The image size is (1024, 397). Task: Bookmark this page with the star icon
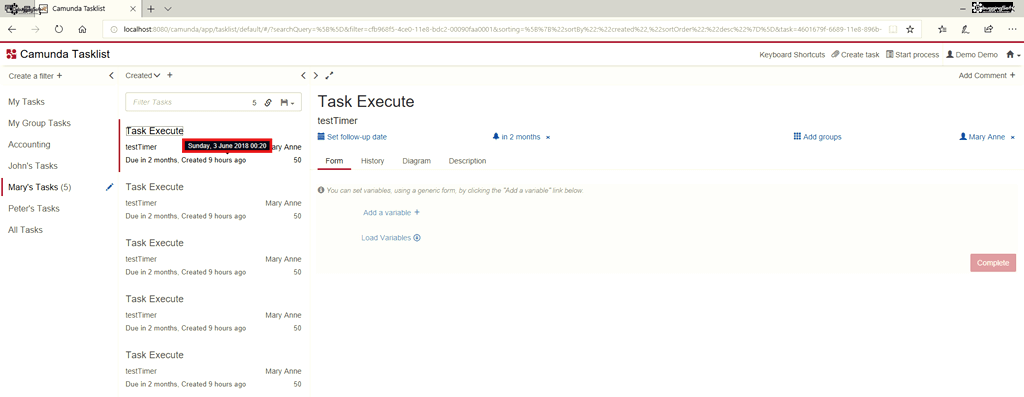910,29
